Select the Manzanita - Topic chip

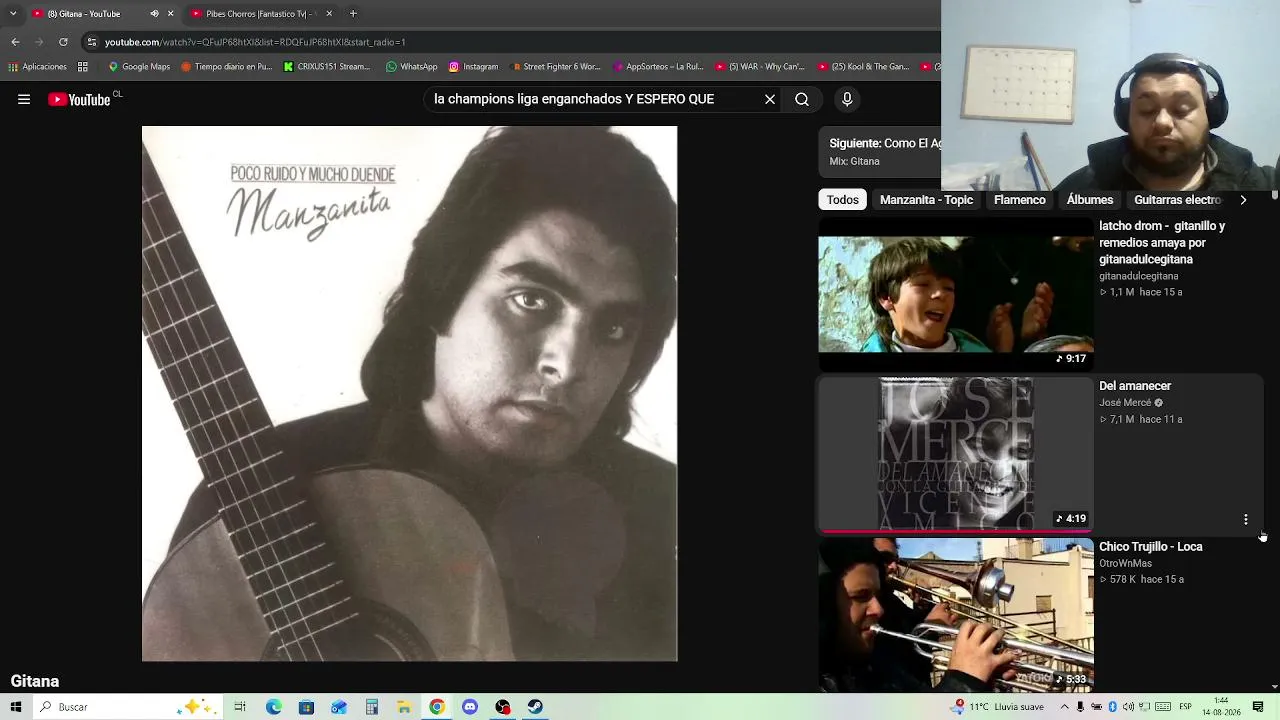[x=926, y=200]
